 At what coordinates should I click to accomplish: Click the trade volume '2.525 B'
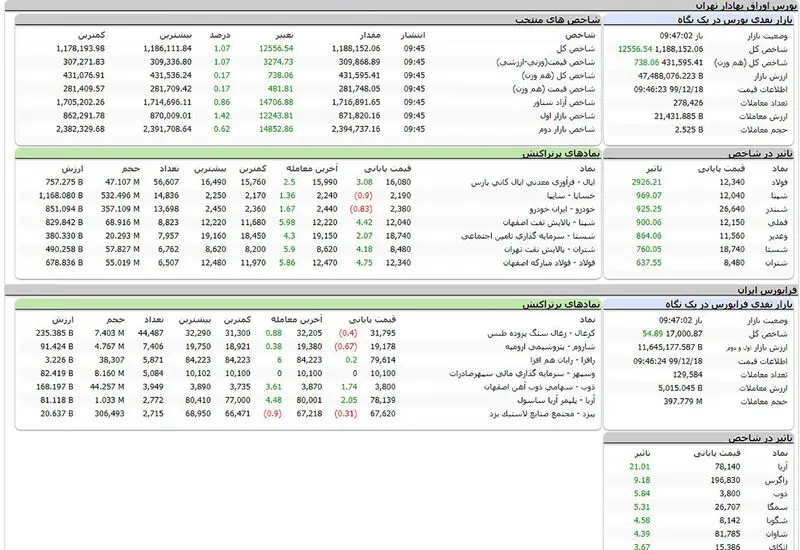click(689, 130)
